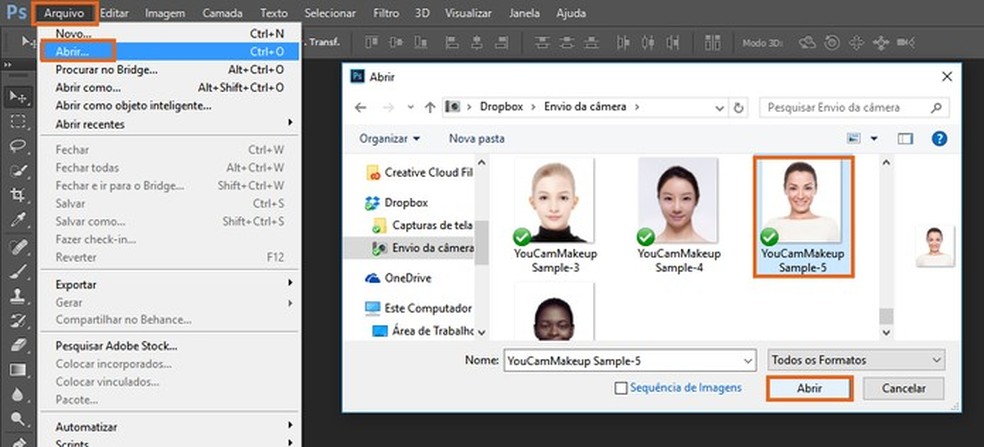Choose the Crop tool

17,195
